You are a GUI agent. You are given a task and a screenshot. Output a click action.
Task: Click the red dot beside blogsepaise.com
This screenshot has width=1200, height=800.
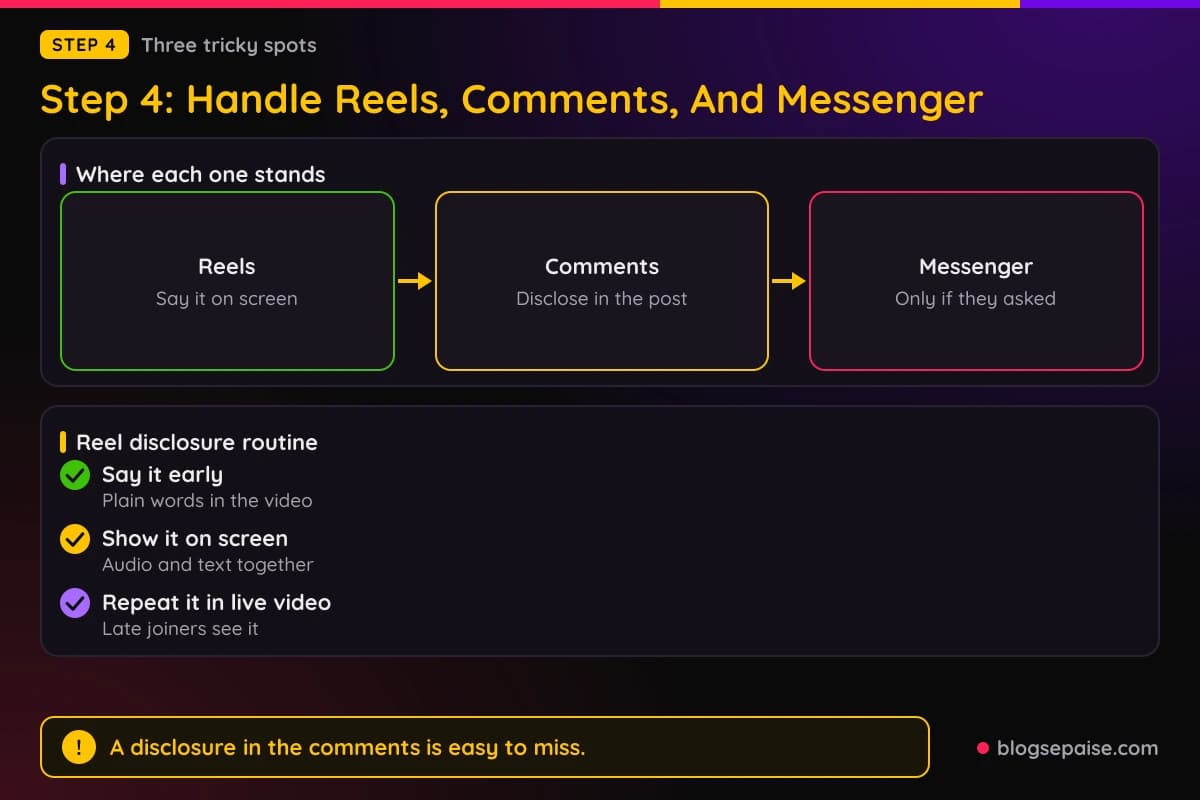tap(982, 748)
